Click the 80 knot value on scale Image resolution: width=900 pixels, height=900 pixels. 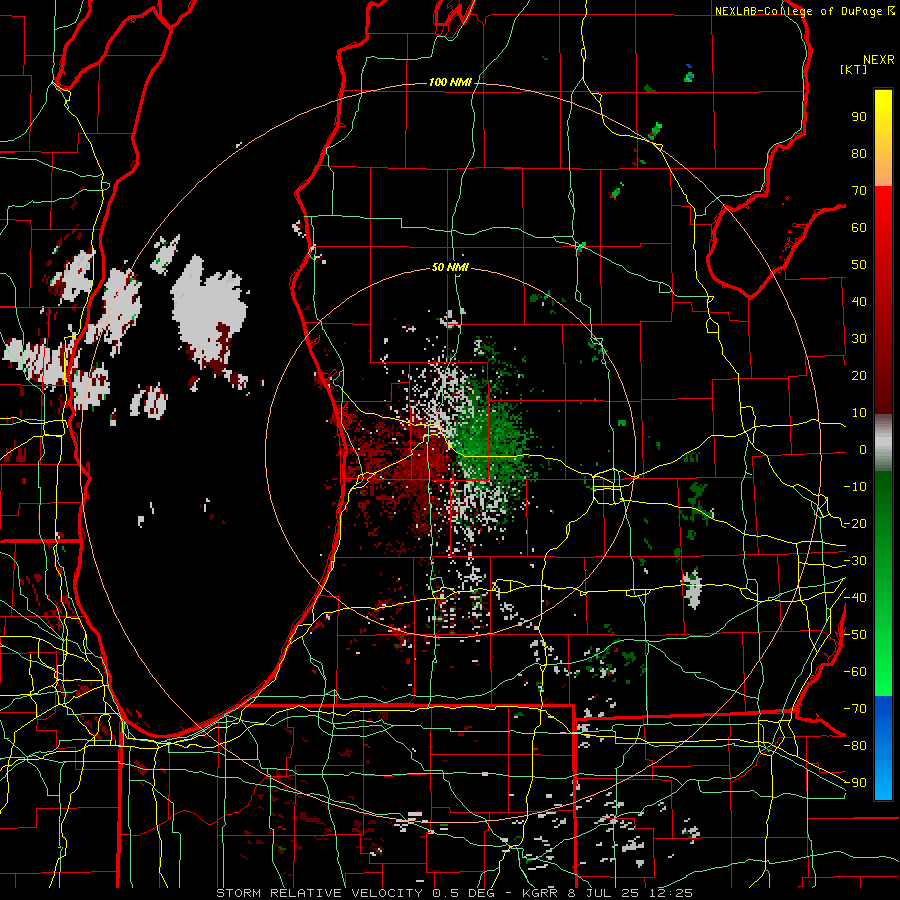[859, 154]
